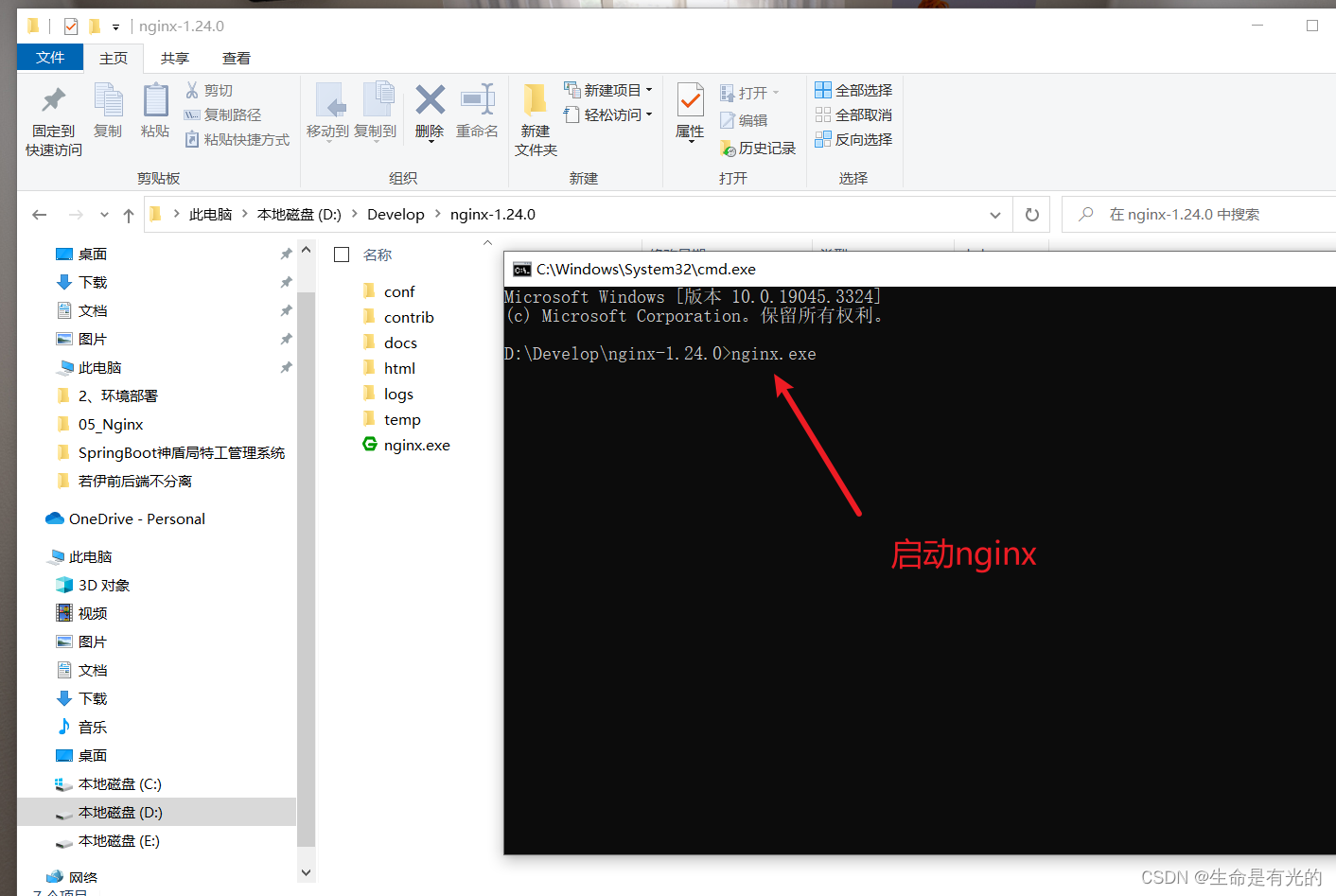This screenshot has width=1336, height=896.
Task: Open Properties (属性) in ribbon
Action: [690, 112]
